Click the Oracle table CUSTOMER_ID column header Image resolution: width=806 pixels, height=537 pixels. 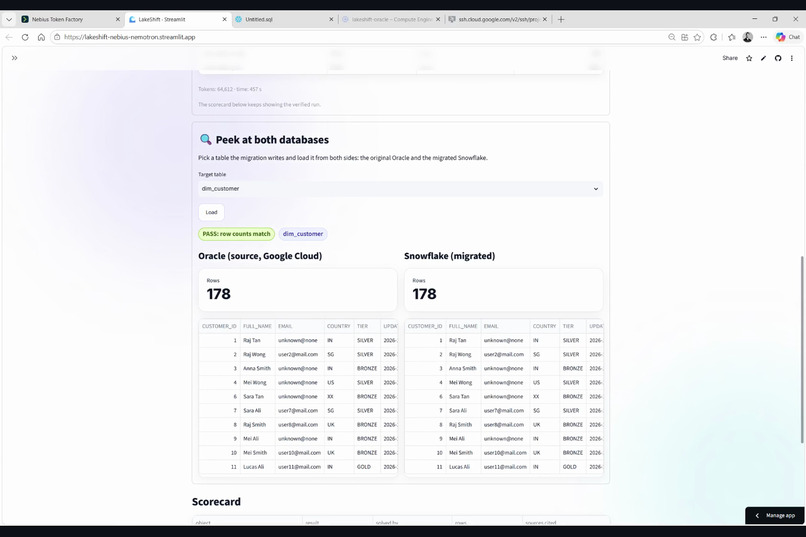coord(219,326)
